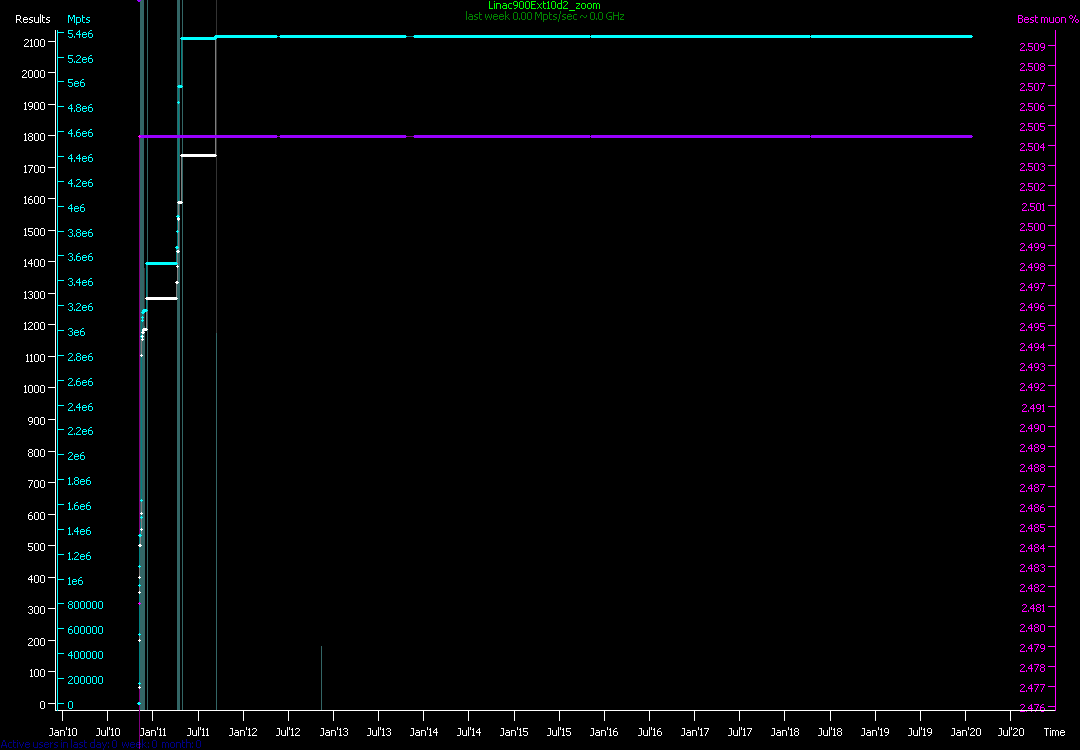Click the Jul'15 tick on time axis
1080x750 pixels.
point(559,732)
